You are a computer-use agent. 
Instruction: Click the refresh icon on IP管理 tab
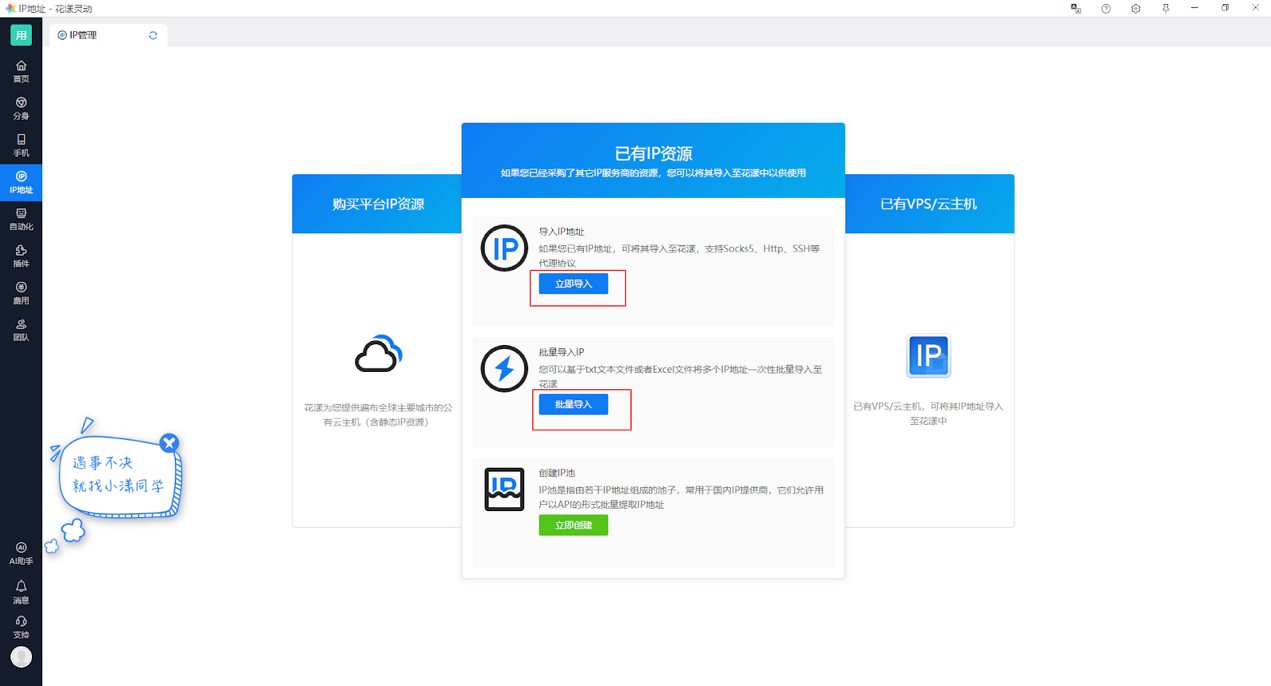[153, 35]
